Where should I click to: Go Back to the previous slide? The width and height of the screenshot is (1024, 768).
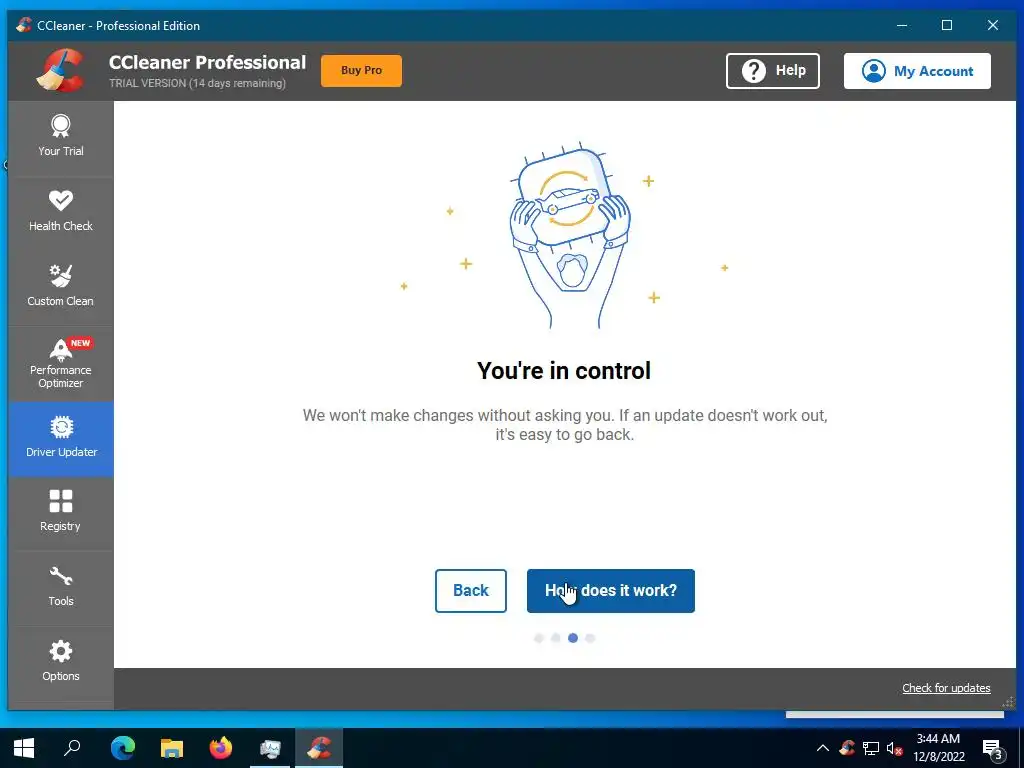click(x=471, y=590)
